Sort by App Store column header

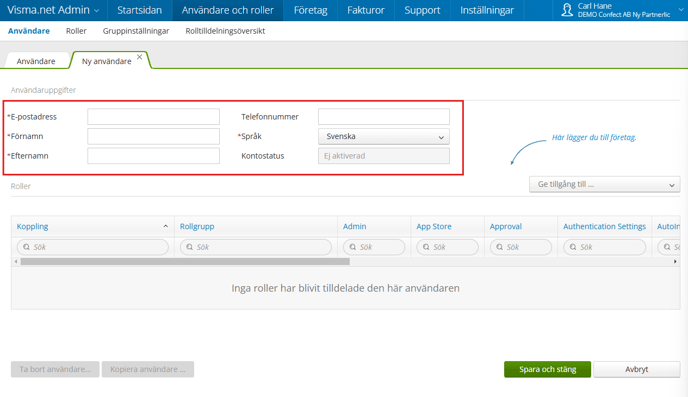[434, 226]
